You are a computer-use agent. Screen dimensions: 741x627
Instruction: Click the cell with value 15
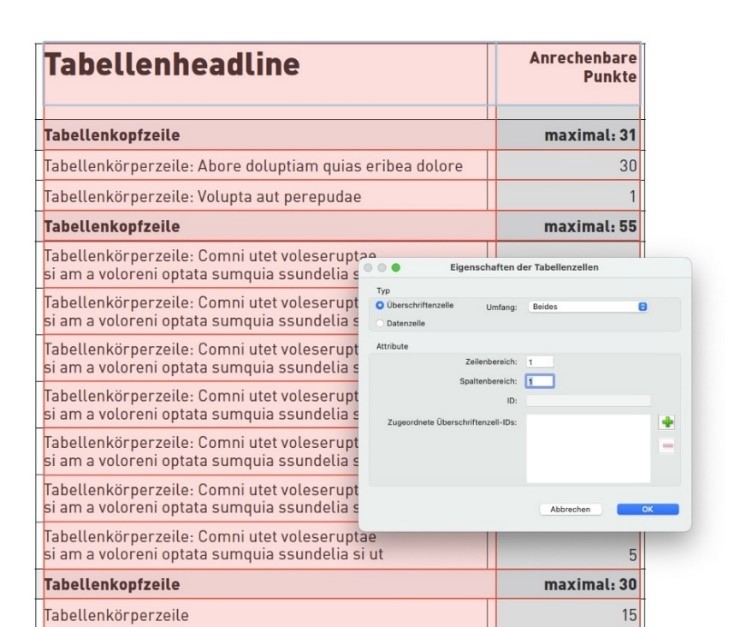pyautogui.click(x=568, y=614)
